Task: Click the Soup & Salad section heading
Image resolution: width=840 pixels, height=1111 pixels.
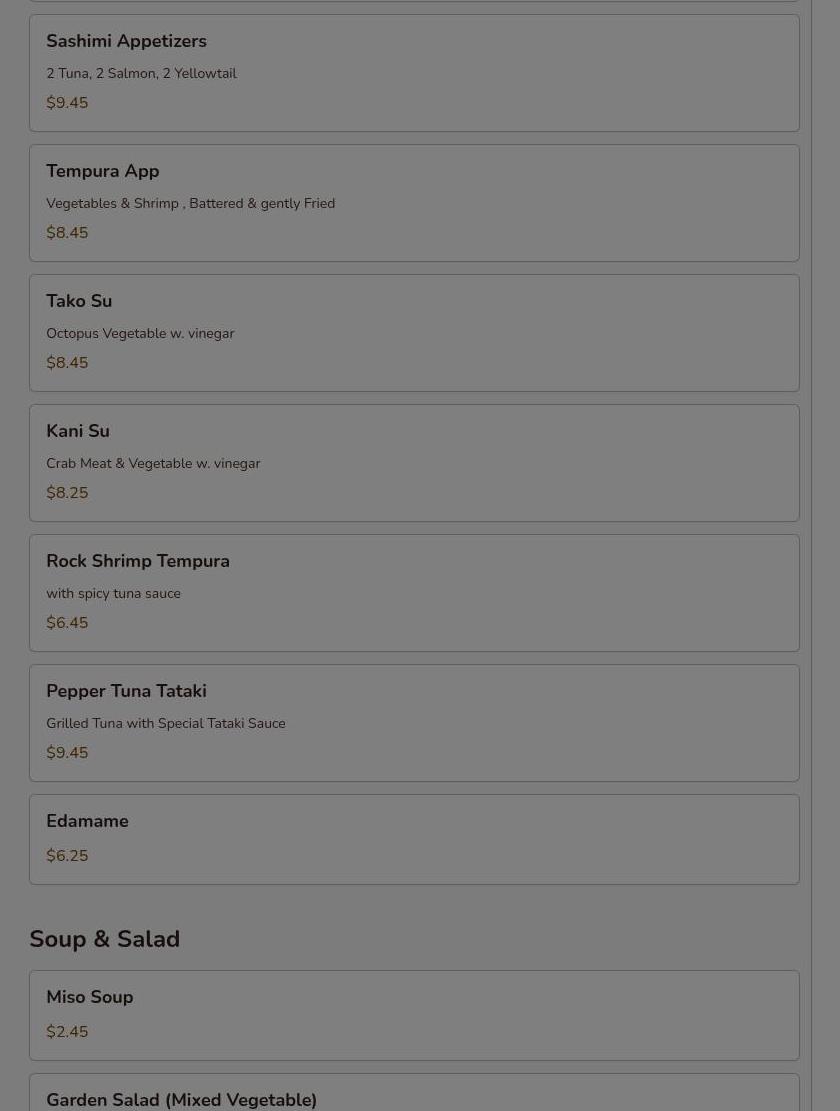Action: tap(104, 939)
